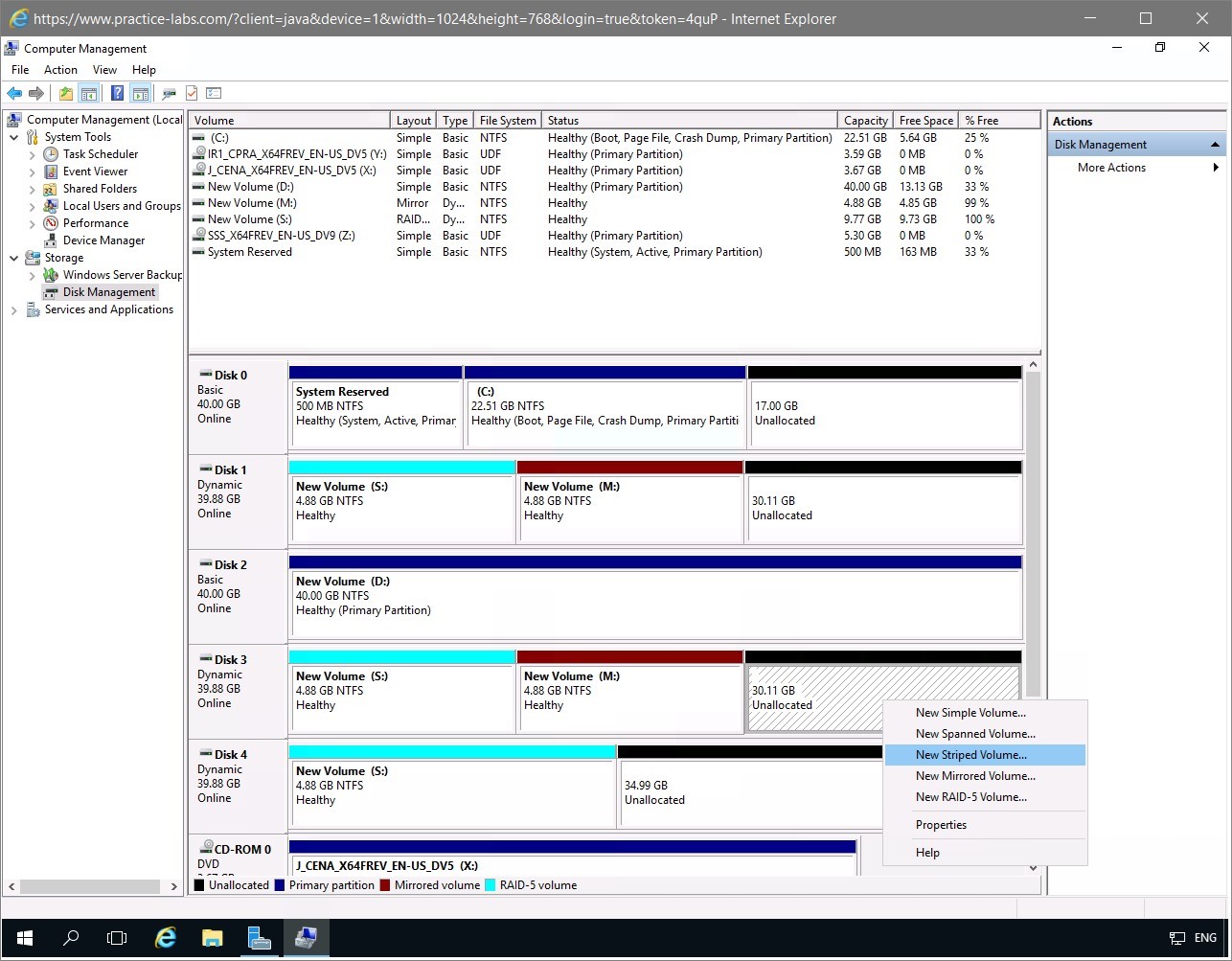Click the console tree horizontal scrollbar
This screenshot has width=1232, height=961.
click(x=92, y=887)
